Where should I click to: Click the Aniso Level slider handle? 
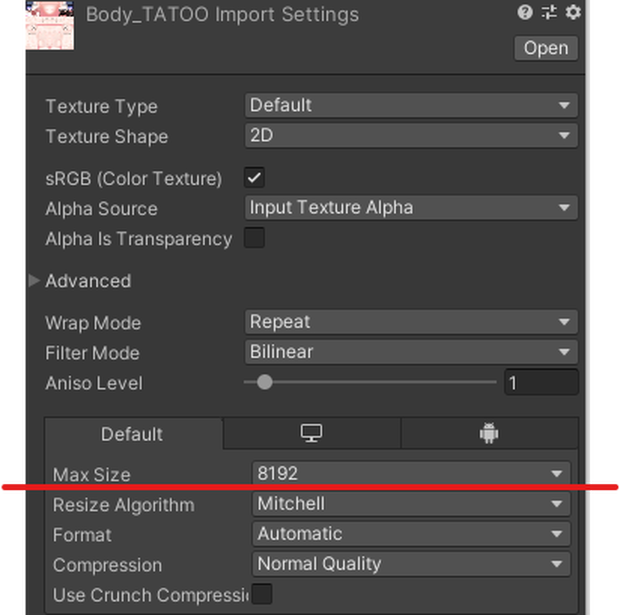265,382
